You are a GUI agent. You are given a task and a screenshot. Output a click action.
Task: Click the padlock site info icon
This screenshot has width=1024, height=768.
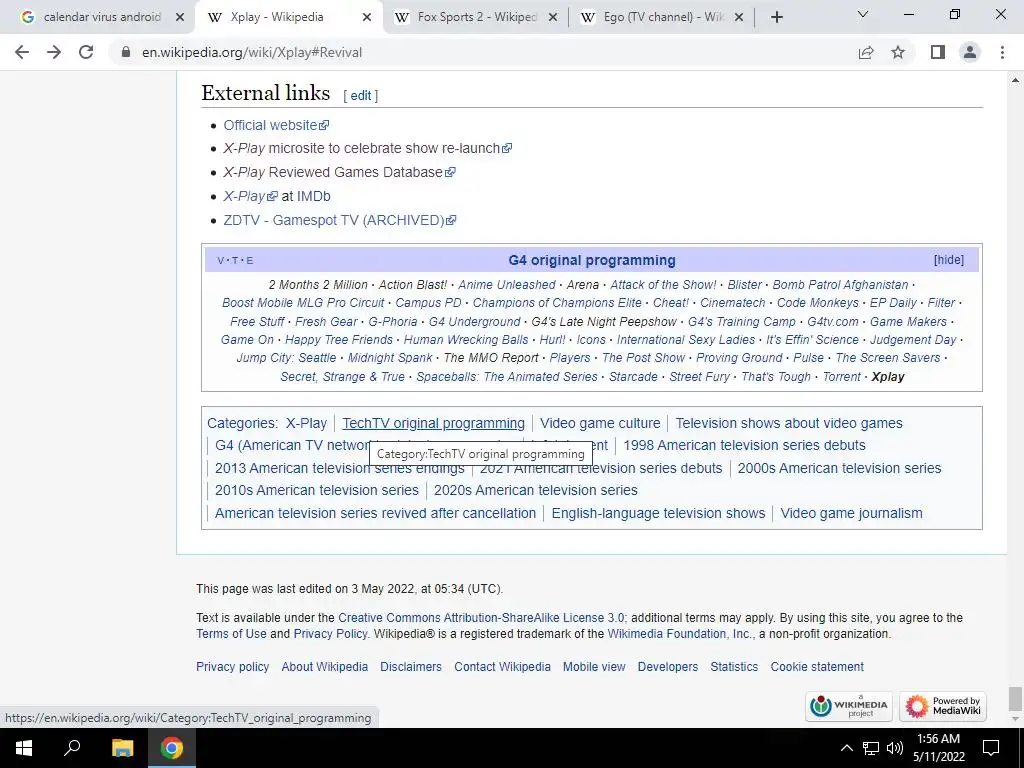pyautogui.click(x=126, y=52)
